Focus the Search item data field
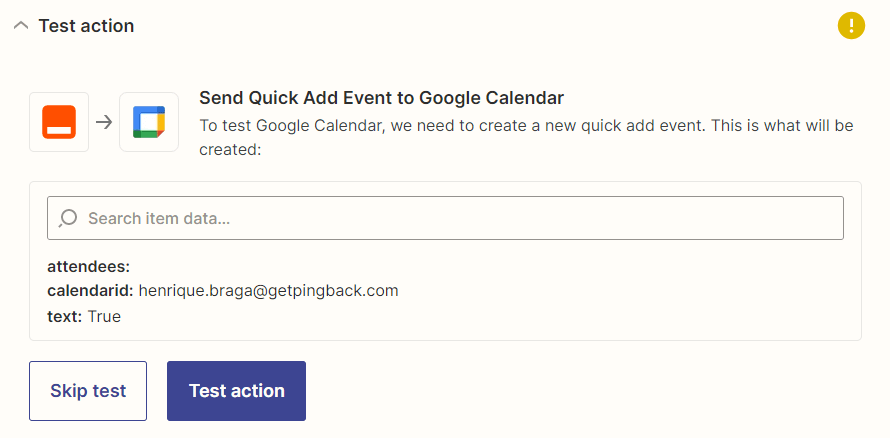This screenshot has width=890, height=438. pyautogui.click(x=450, y=218)
